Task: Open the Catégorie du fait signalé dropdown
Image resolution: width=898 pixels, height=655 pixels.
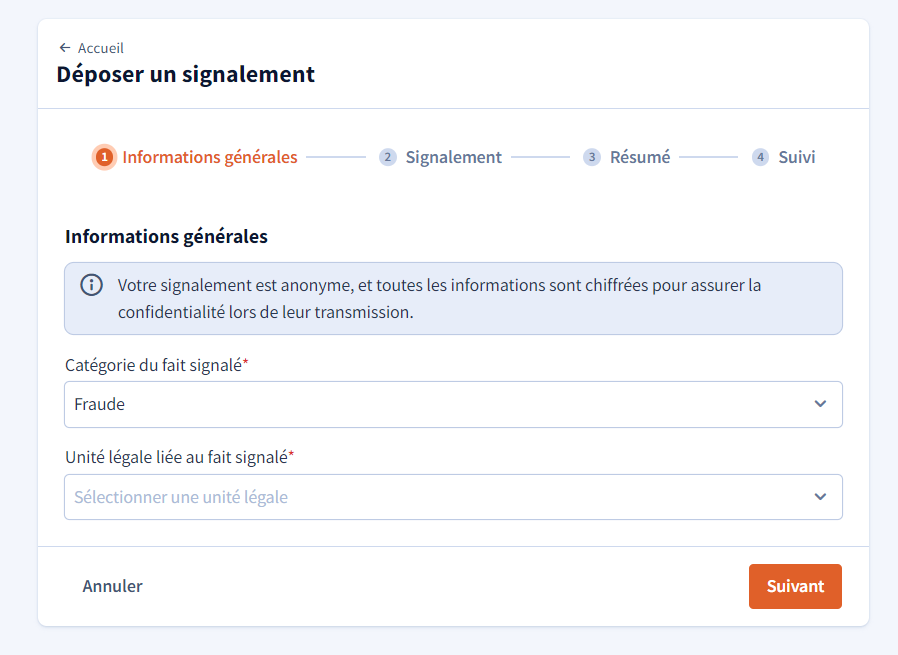Action: [453, 404]
